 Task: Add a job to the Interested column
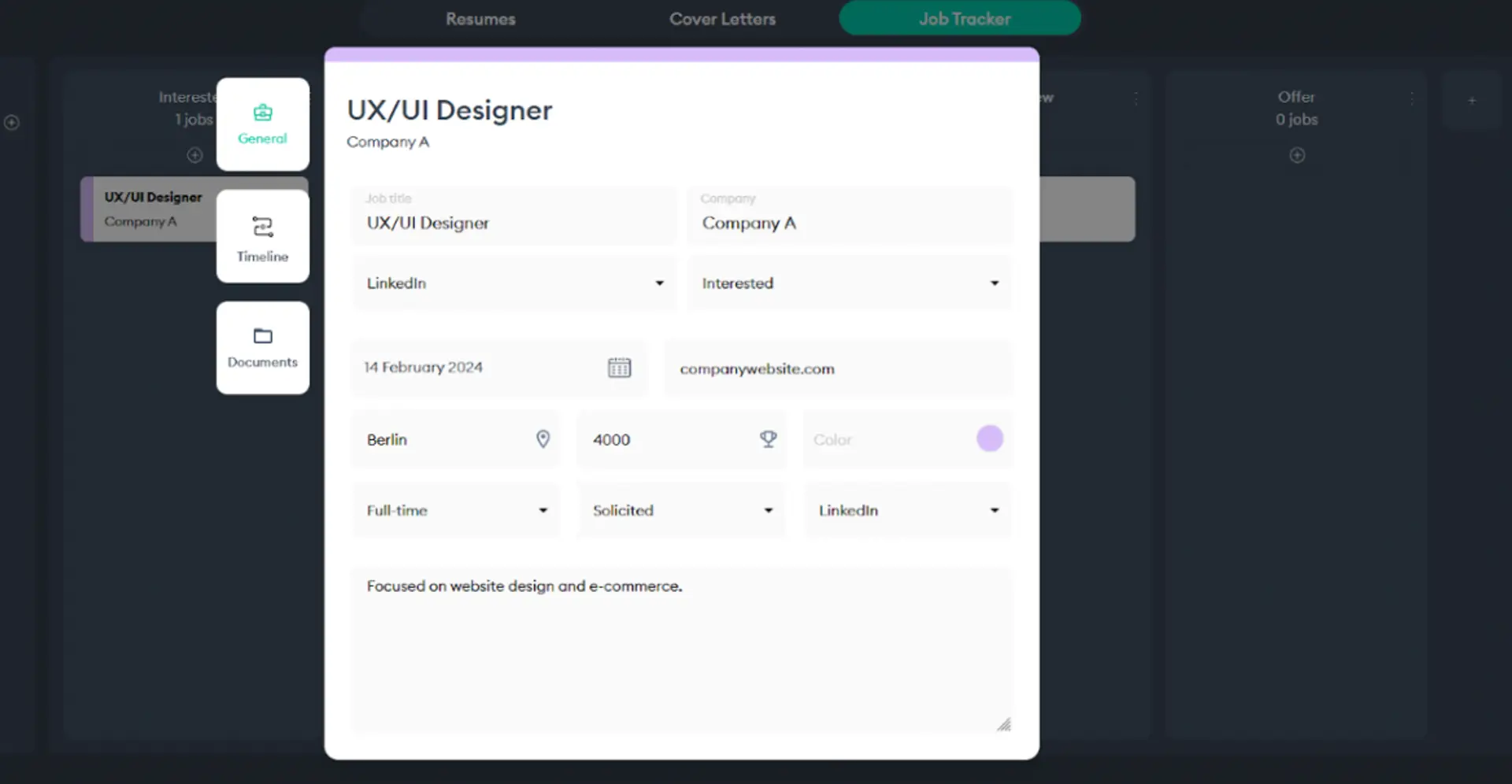(195, 155)
